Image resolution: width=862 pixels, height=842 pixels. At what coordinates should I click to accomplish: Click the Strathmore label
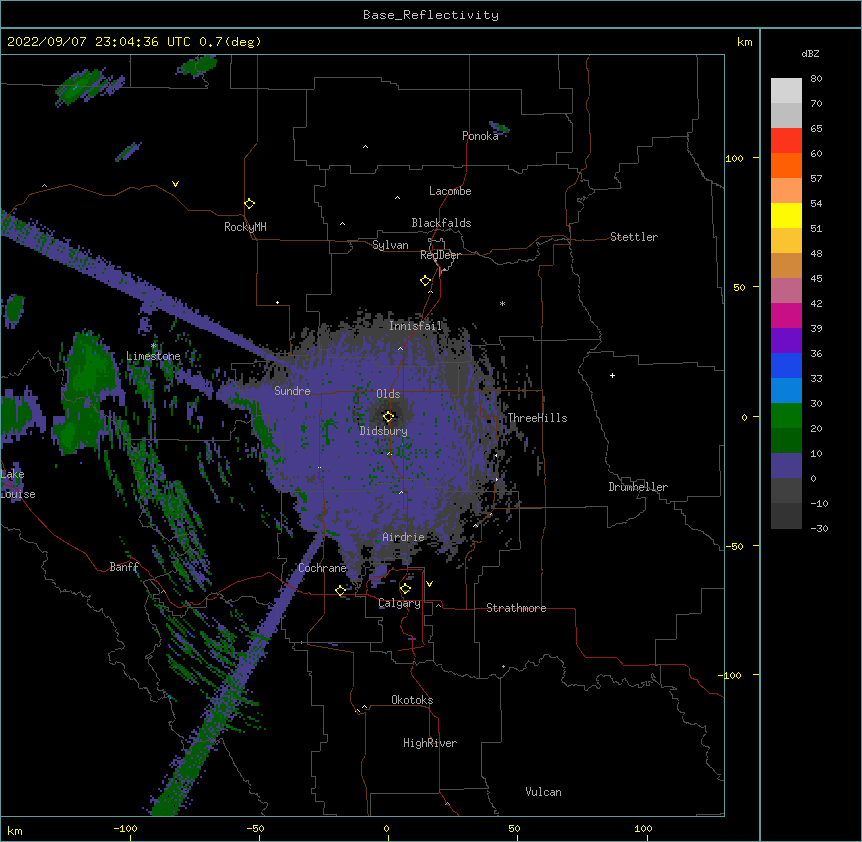[x=516, y=608]
